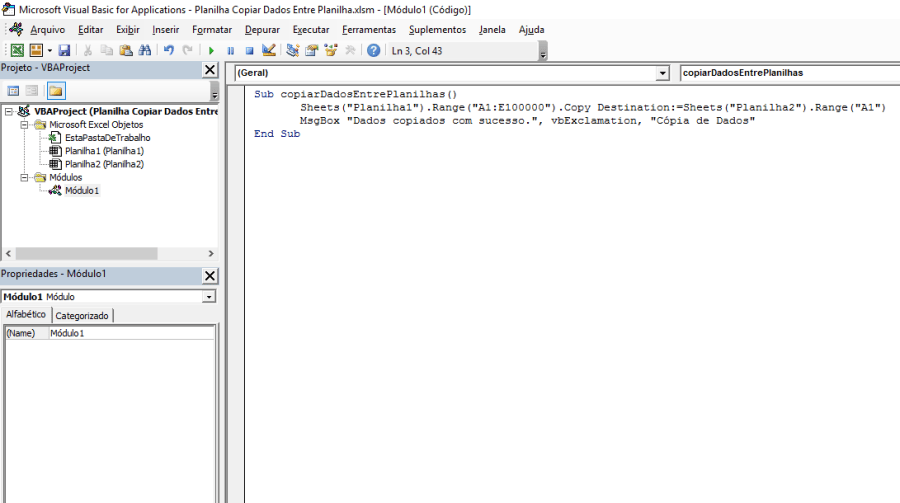
Task: Click the MsgBox code line
Action: coord(527,121)
